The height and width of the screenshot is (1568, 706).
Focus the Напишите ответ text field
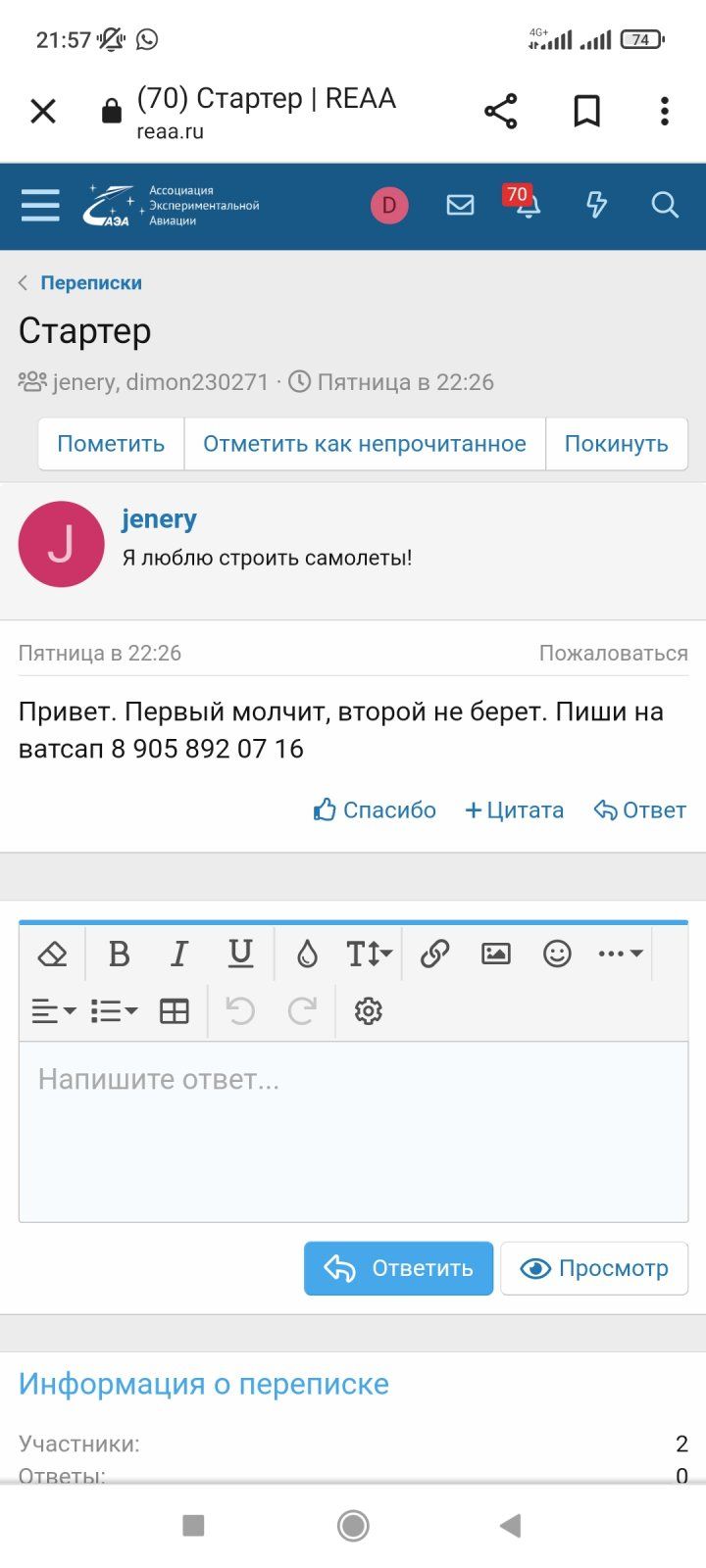[353, 1132]
